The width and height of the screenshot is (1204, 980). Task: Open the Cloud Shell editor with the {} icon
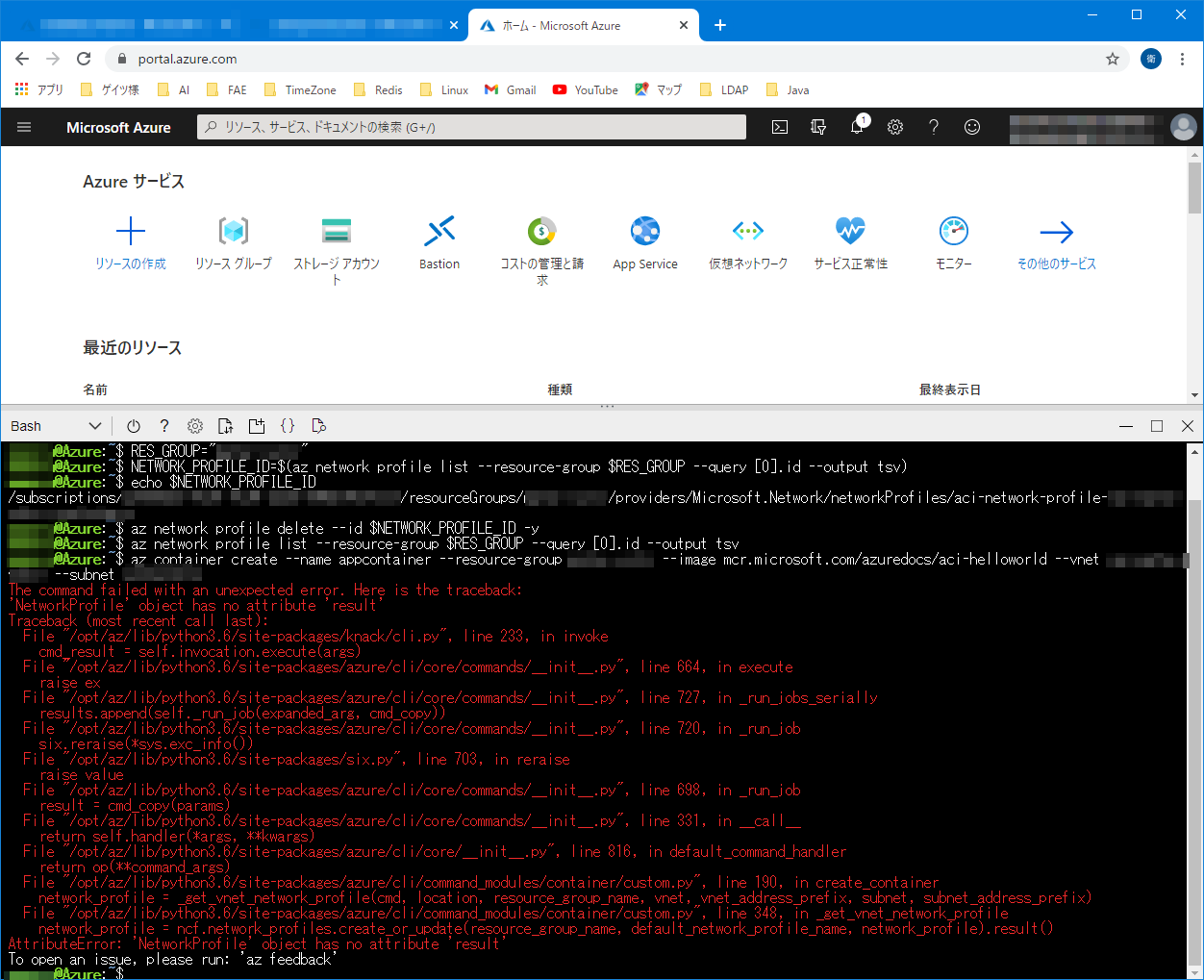tap(288, 425)
